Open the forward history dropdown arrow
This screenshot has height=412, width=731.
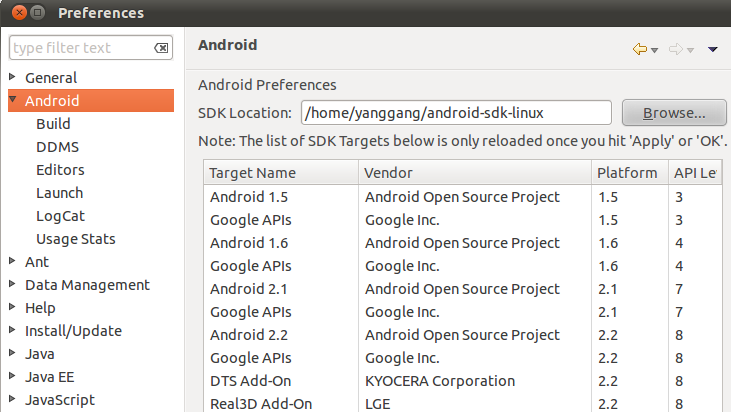click(x=690, y=50)
